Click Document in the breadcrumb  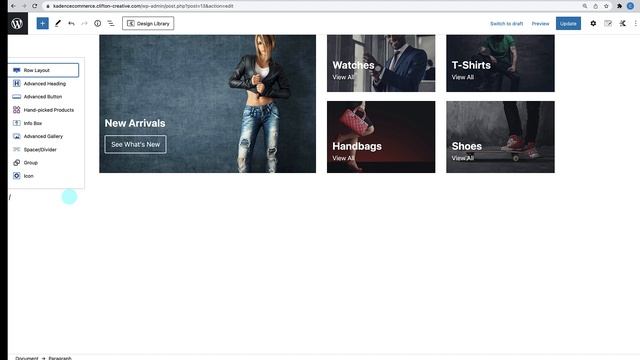27,358
